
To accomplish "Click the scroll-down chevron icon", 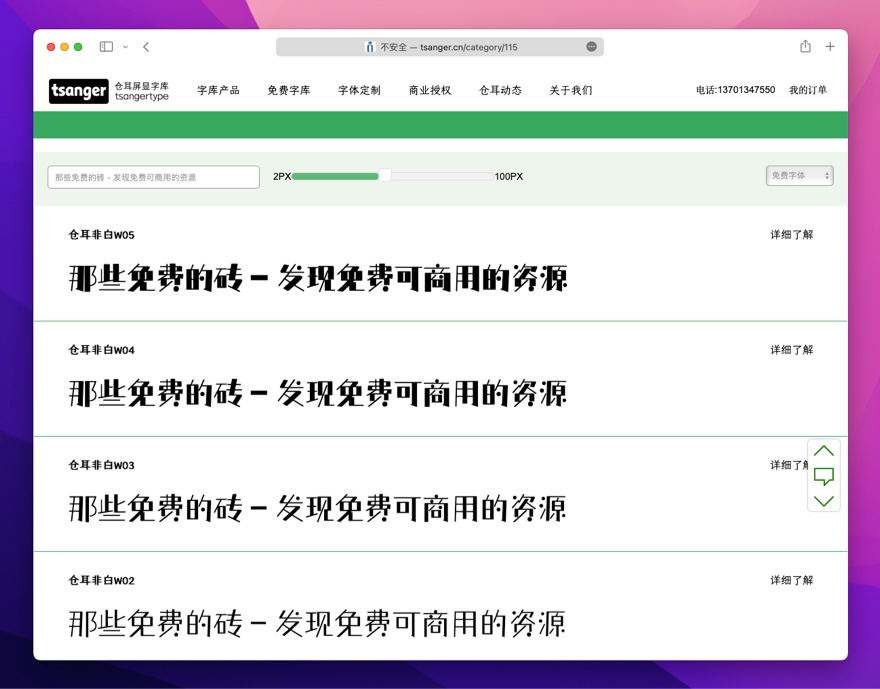I will point(823,500).
